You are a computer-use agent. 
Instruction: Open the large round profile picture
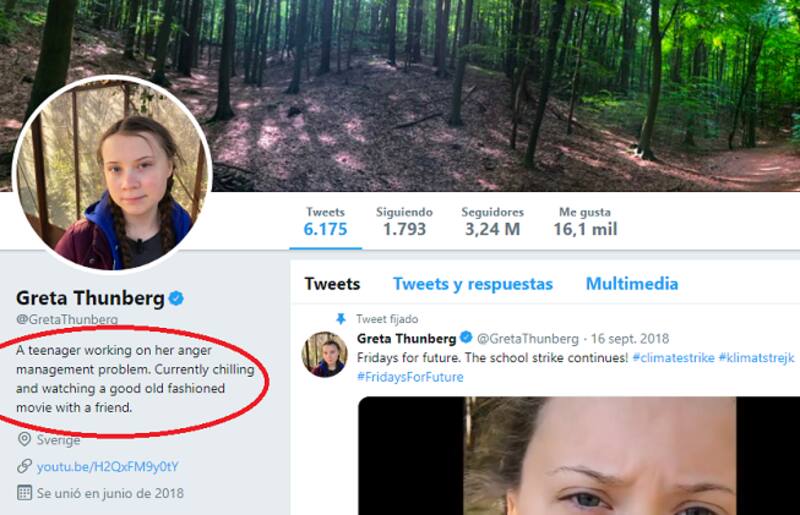111,176
